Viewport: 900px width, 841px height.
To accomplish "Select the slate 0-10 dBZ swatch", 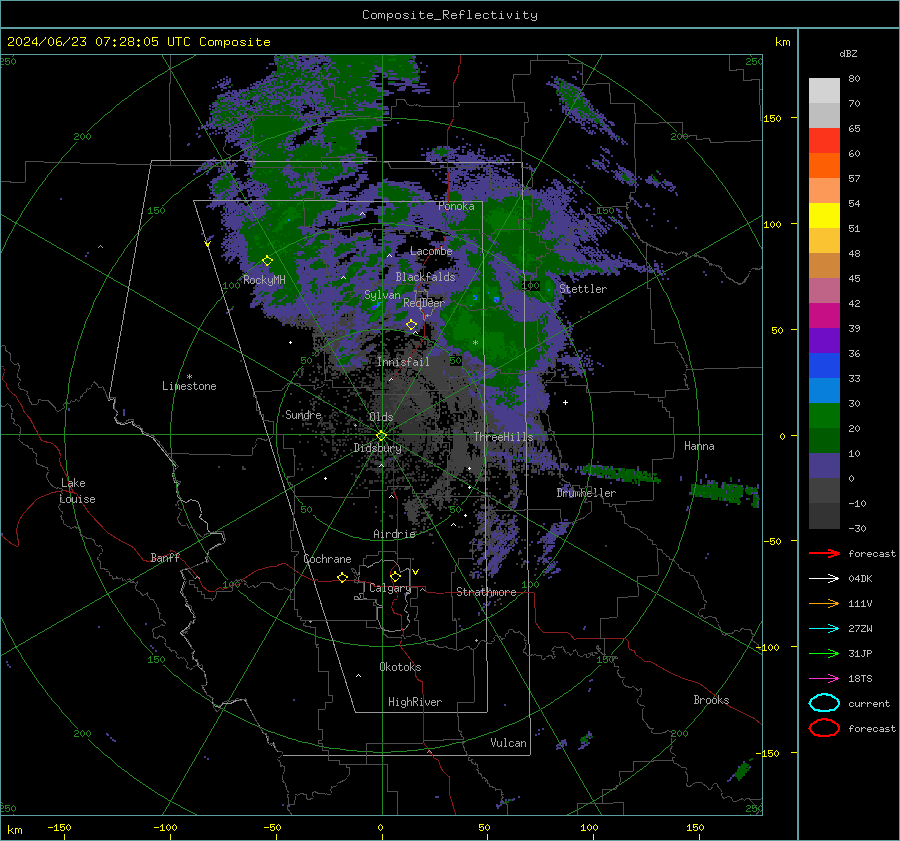I will (824, 466).
